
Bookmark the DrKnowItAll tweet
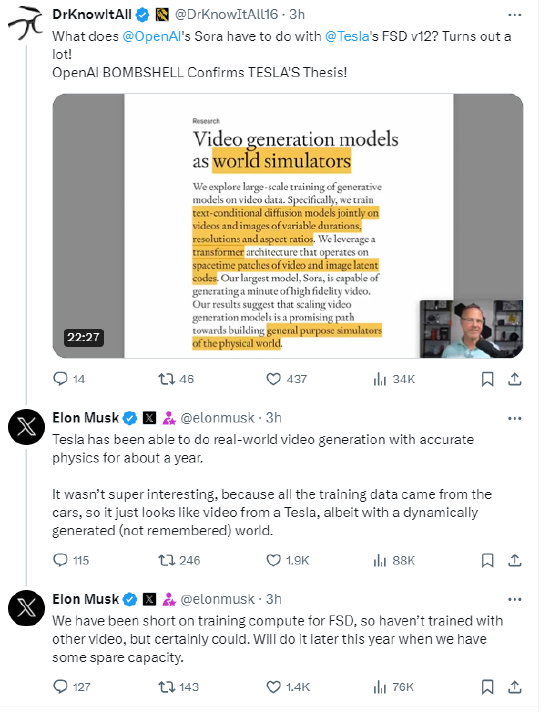(487, 379)
